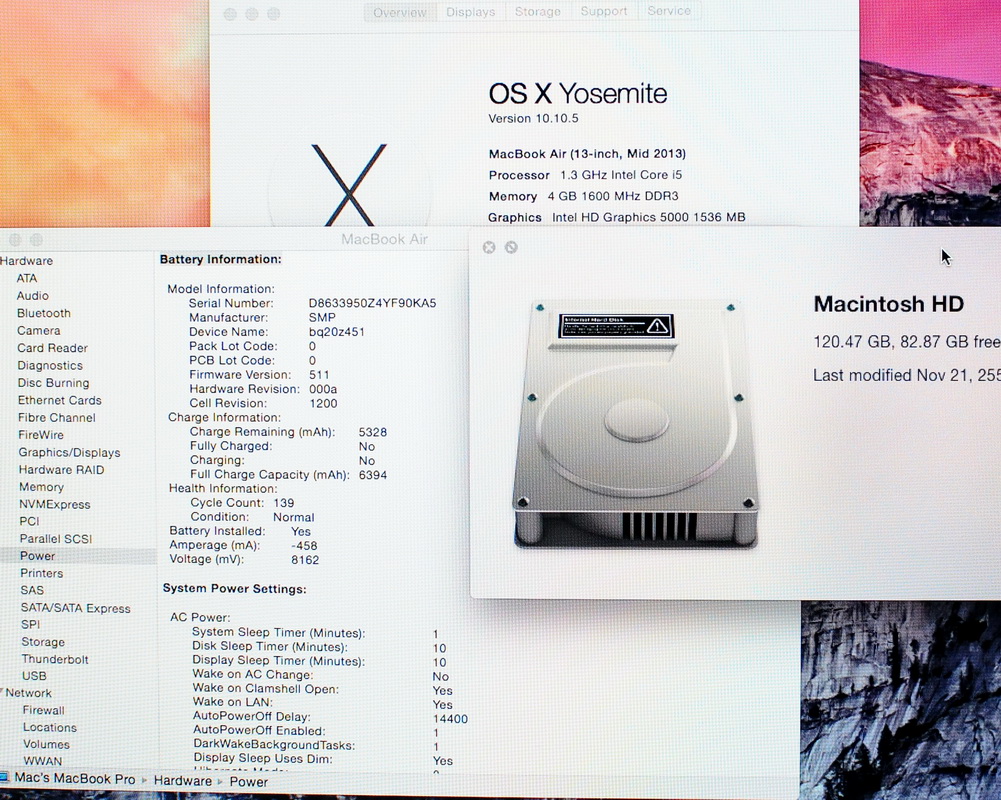Viewport: 1001px width, 800px height.
Task: Click the Voltage value 8162
Action: pos(305,560)
